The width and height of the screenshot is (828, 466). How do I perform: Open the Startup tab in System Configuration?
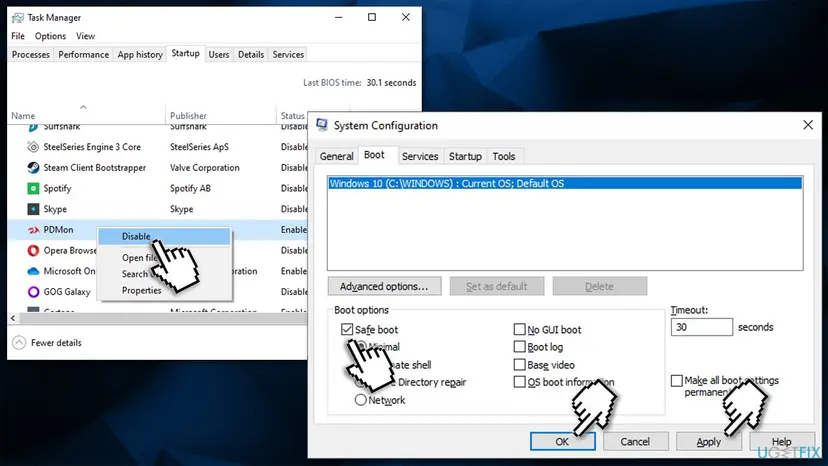tap(465, 156)
